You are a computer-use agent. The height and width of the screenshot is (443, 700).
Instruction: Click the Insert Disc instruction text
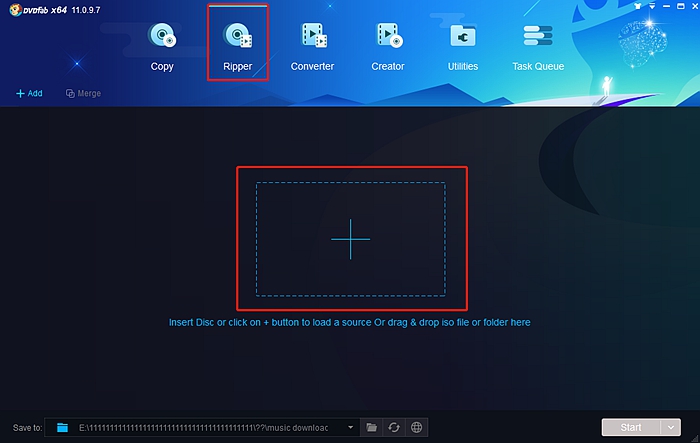point(350,322)
